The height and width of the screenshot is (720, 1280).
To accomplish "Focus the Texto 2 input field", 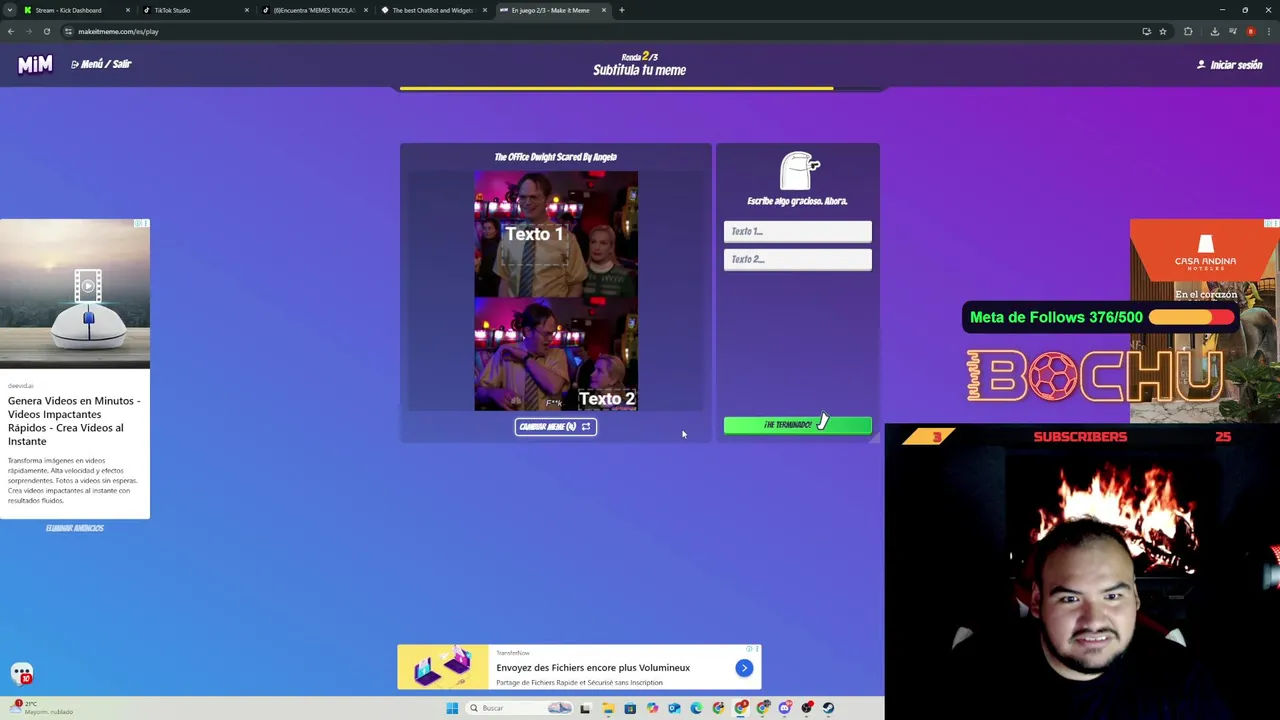I will click(797, 259).
